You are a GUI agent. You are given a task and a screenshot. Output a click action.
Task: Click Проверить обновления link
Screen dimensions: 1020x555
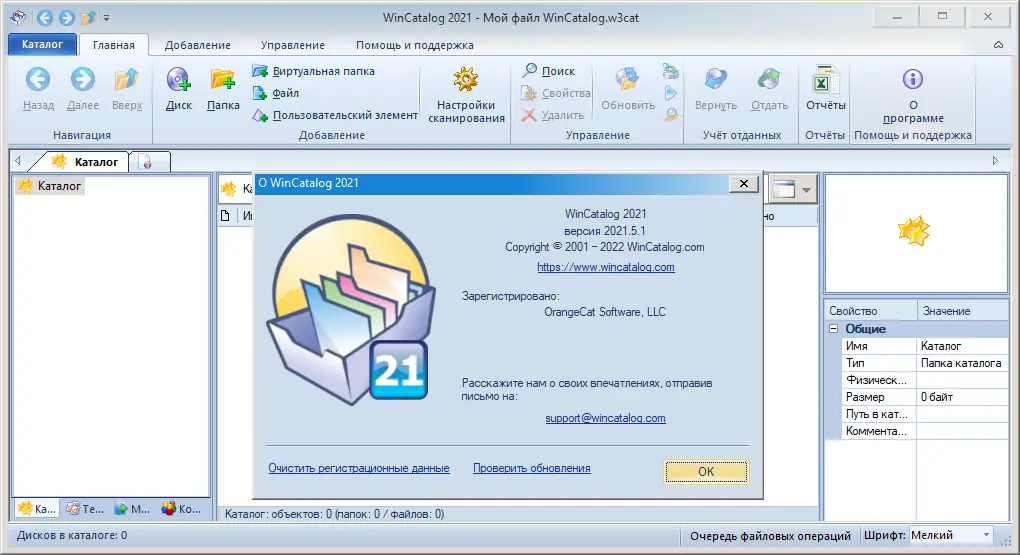[531, 468]
